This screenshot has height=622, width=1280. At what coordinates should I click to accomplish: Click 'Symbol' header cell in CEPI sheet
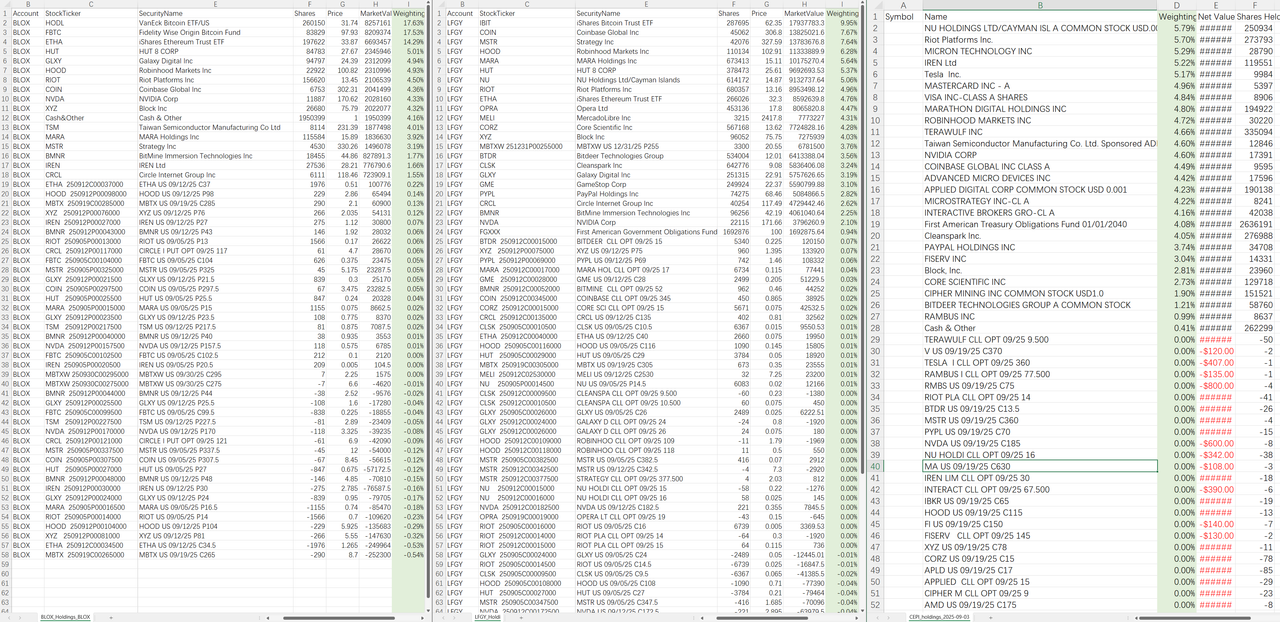point(903,16)
